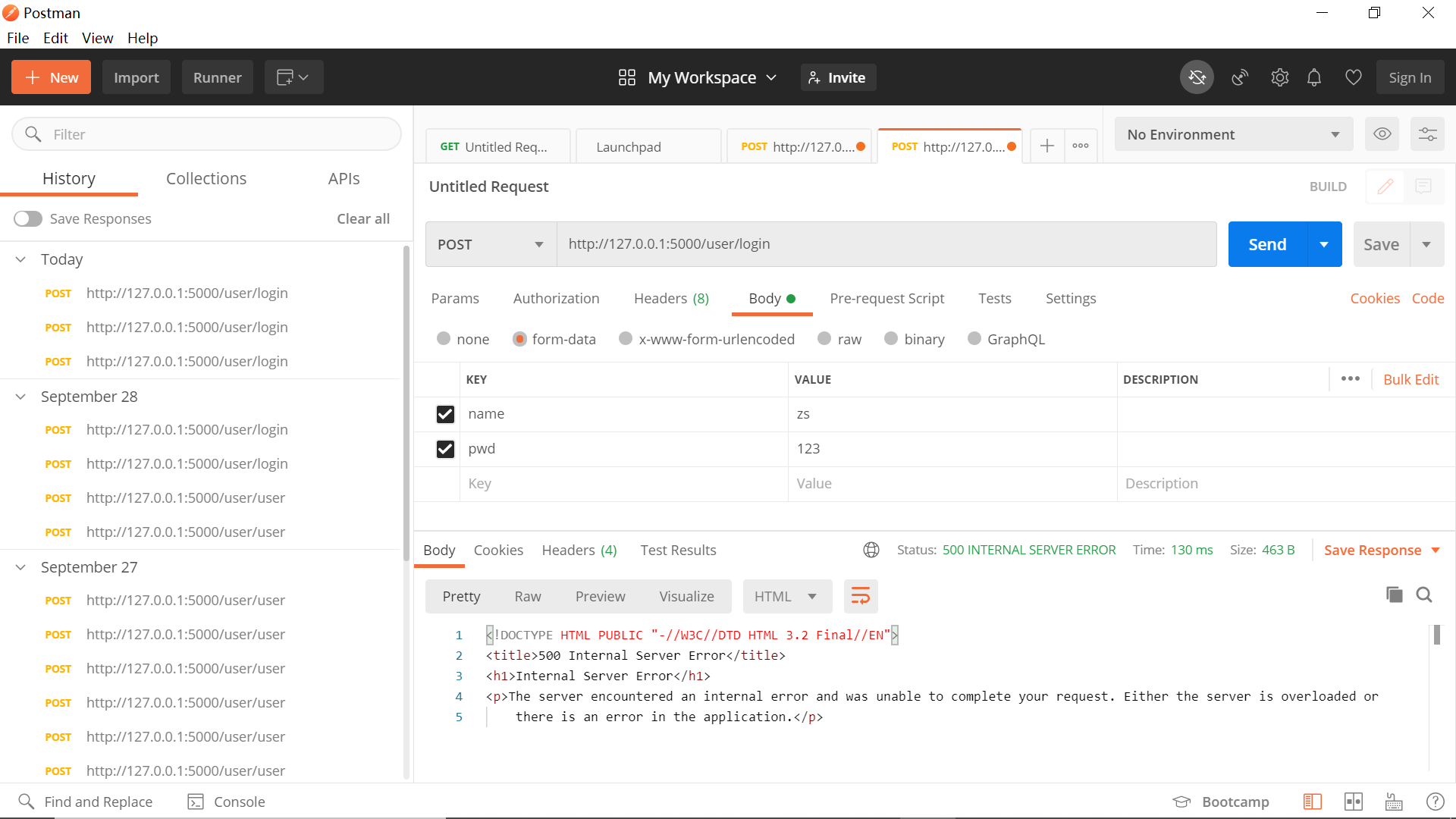Copy response with the copy icon

point(1394,595)
